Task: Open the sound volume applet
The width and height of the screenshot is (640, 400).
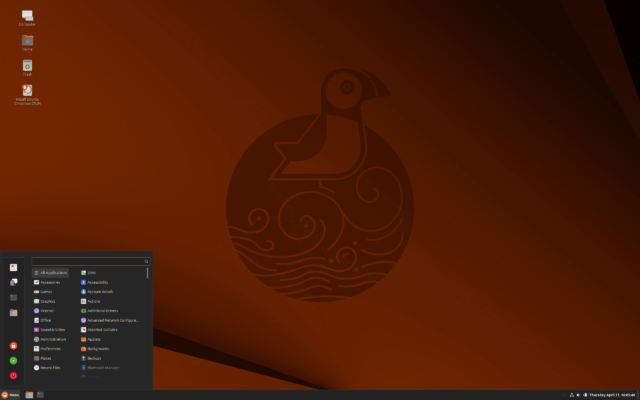Action: (x=578, y=395)
